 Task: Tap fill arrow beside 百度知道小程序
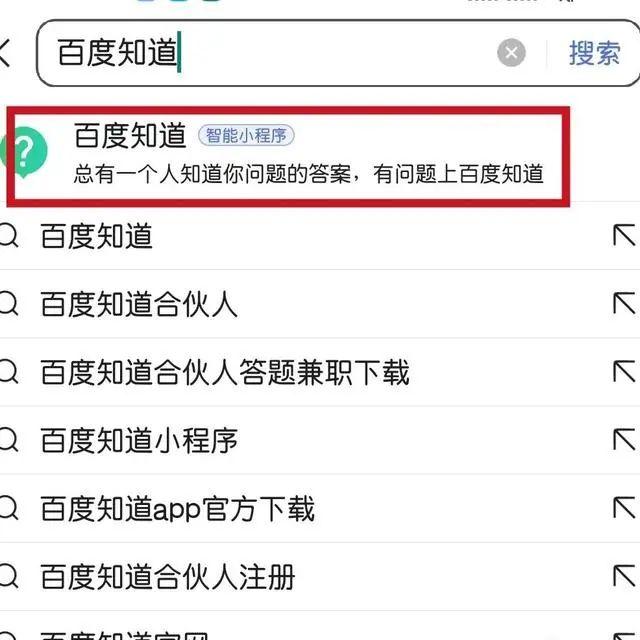(624, 440)
